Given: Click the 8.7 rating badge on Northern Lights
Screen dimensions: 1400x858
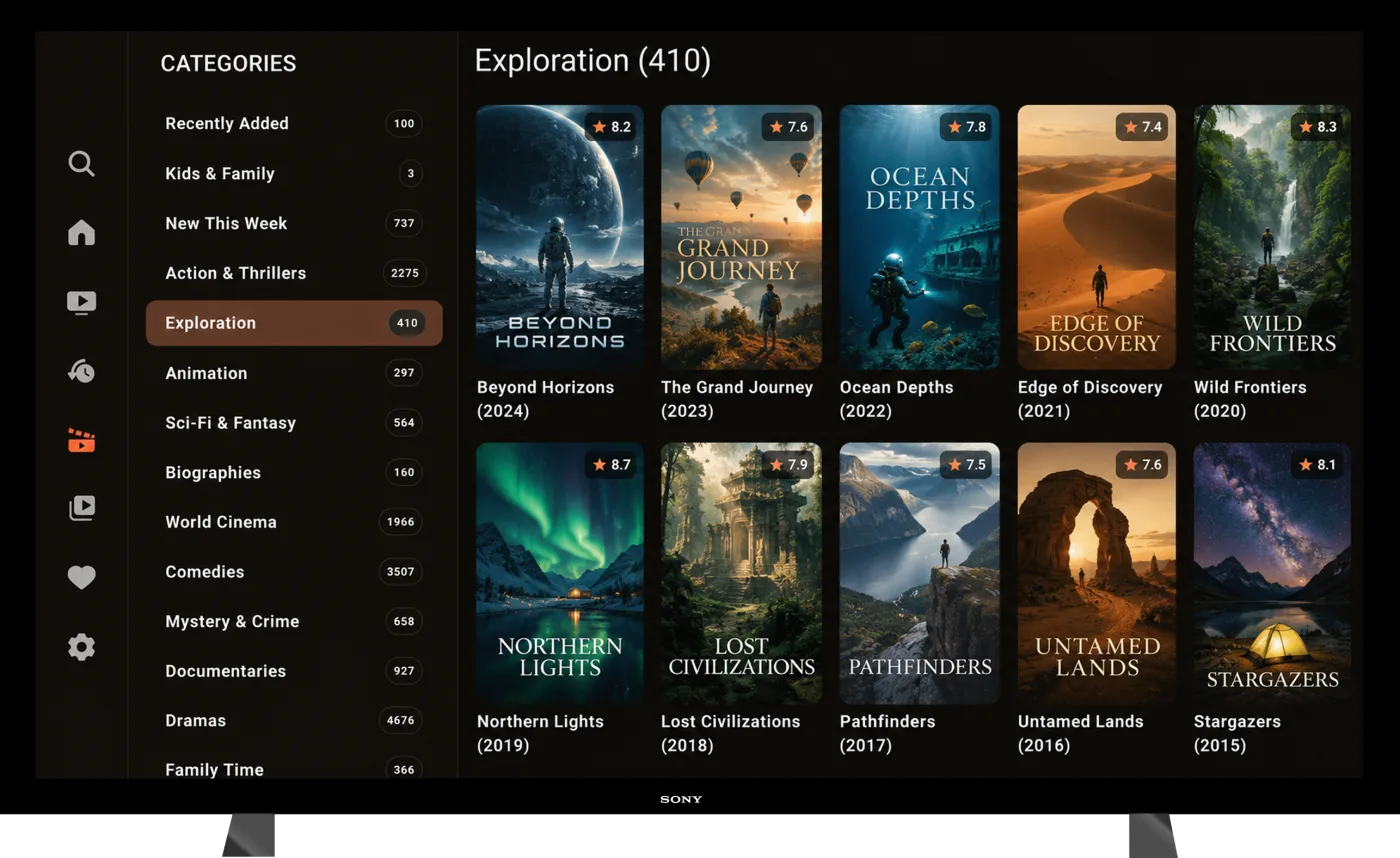Looking at the screenshot, I should tap(611, 465).
